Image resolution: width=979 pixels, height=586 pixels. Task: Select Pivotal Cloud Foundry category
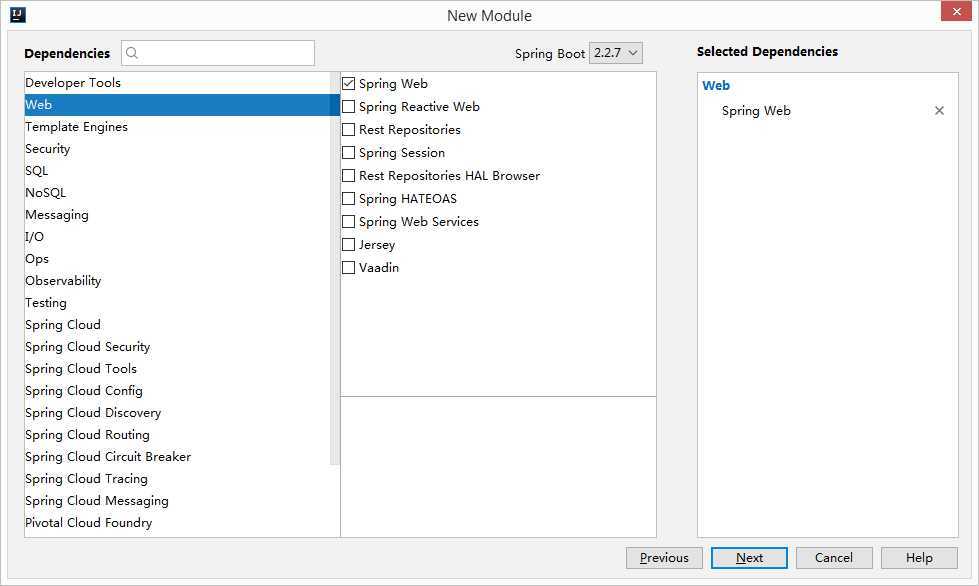[x=177, y=523]
